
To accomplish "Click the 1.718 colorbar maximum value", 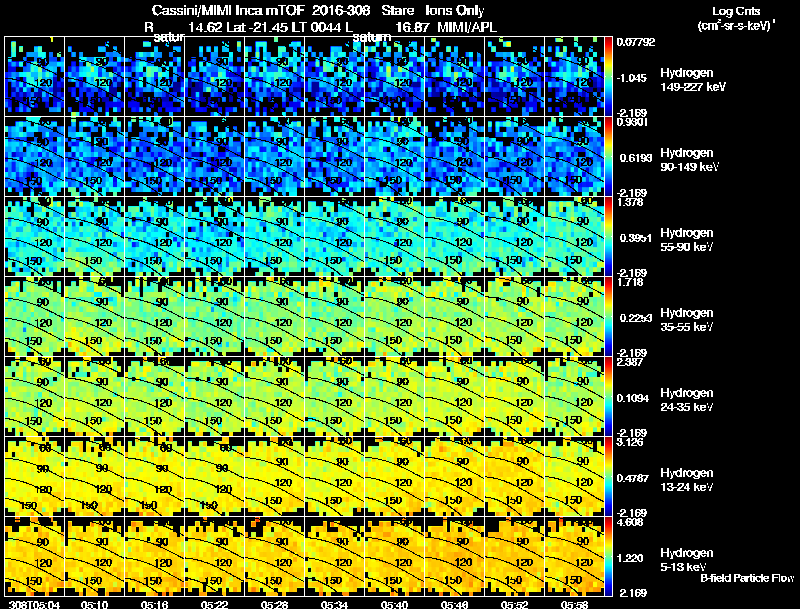I will (x=631, y=282).
